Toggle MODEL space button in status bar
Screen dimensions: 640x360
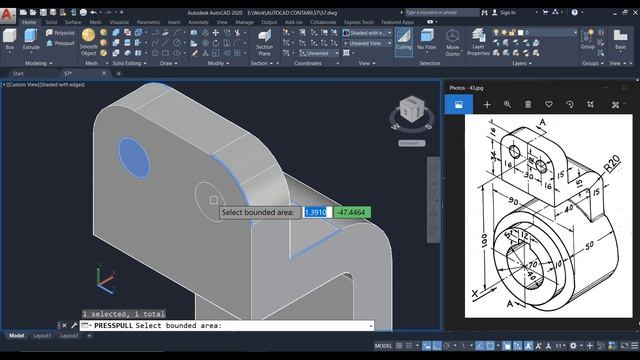[383, 346]
